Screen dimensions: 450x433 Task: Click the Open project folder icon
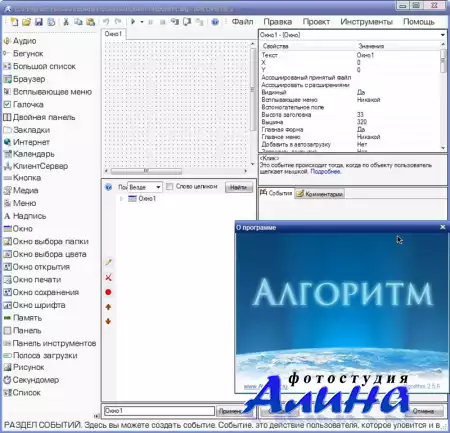pyautogui.click(x=26, y=22)
